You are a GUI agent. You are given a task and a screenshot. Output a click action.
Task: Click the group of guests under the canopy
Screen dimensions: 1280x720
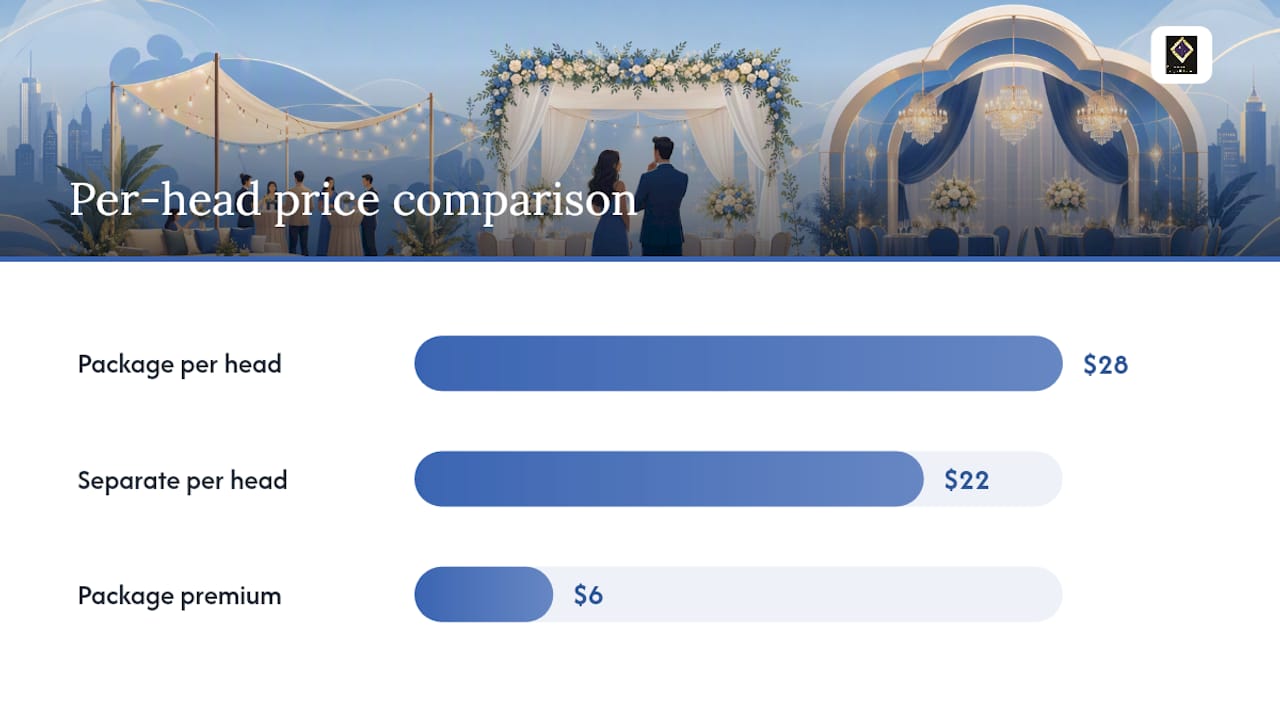(320, 213)
